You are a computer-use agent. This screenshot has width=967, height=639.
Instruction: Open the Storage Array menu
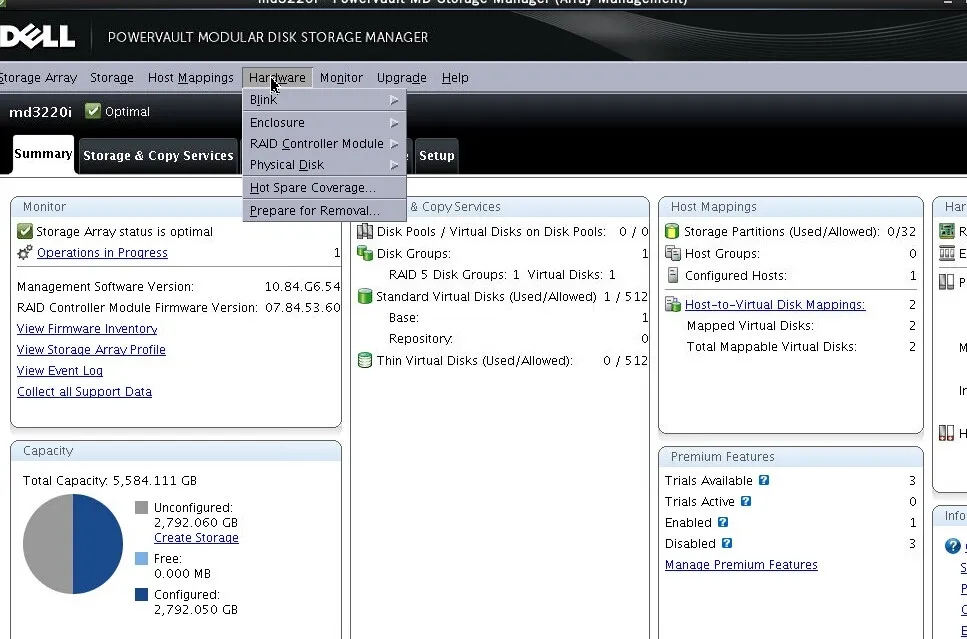click(38, 78)
